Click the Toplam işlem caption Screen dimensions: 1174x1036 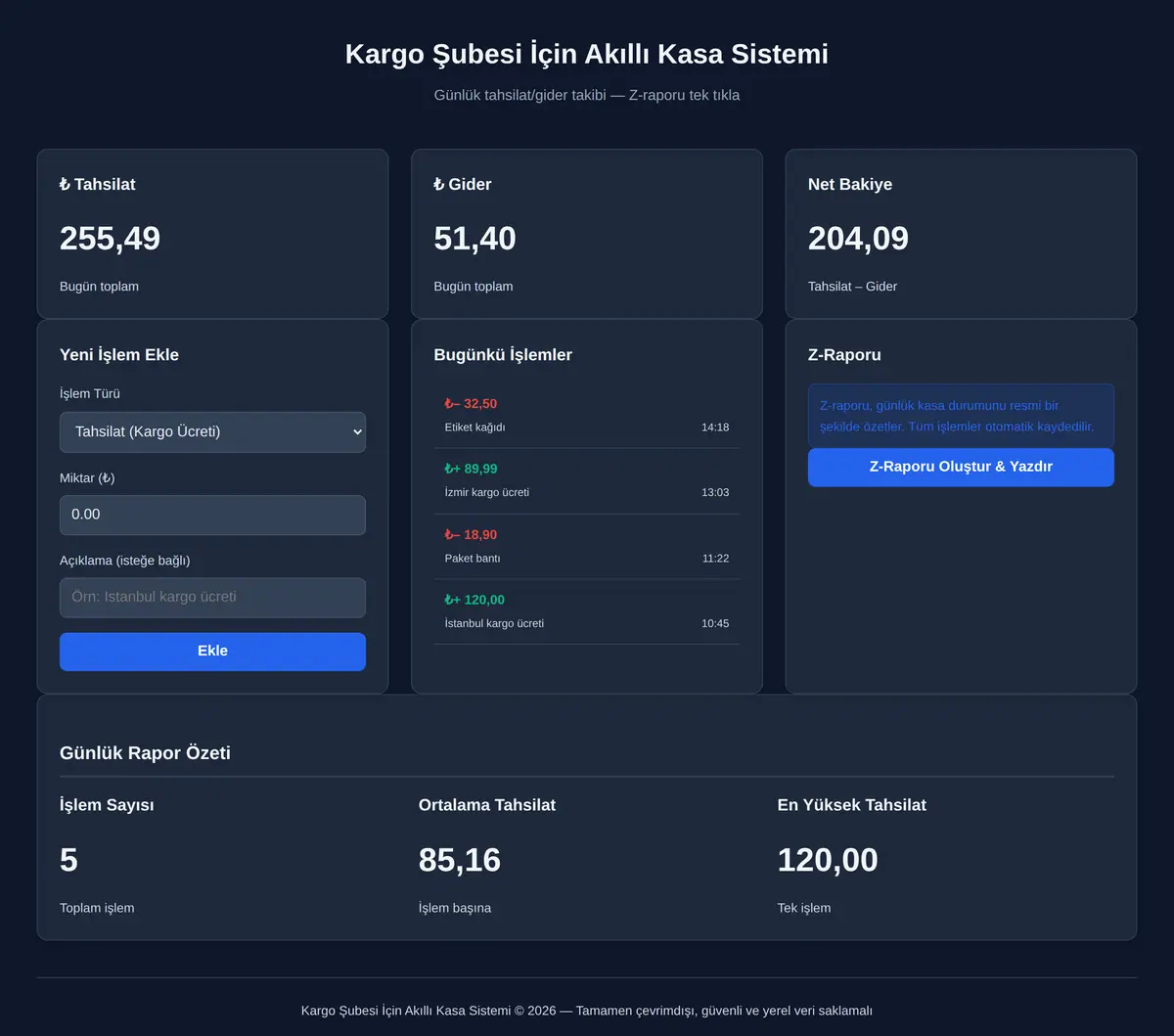coord(97,908)
